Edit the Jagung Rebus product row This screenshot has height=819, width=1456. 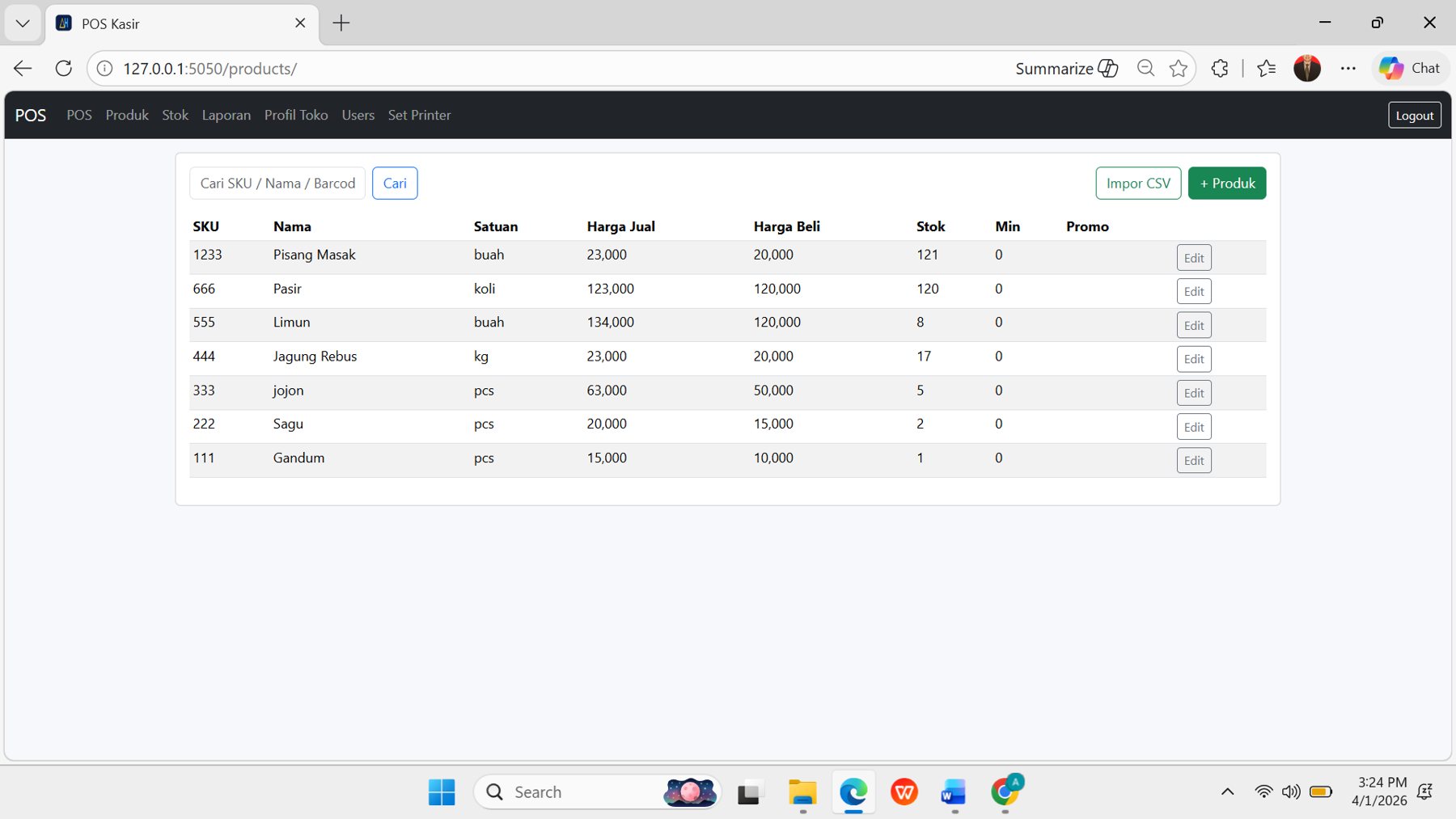[x=1193, y=358]
